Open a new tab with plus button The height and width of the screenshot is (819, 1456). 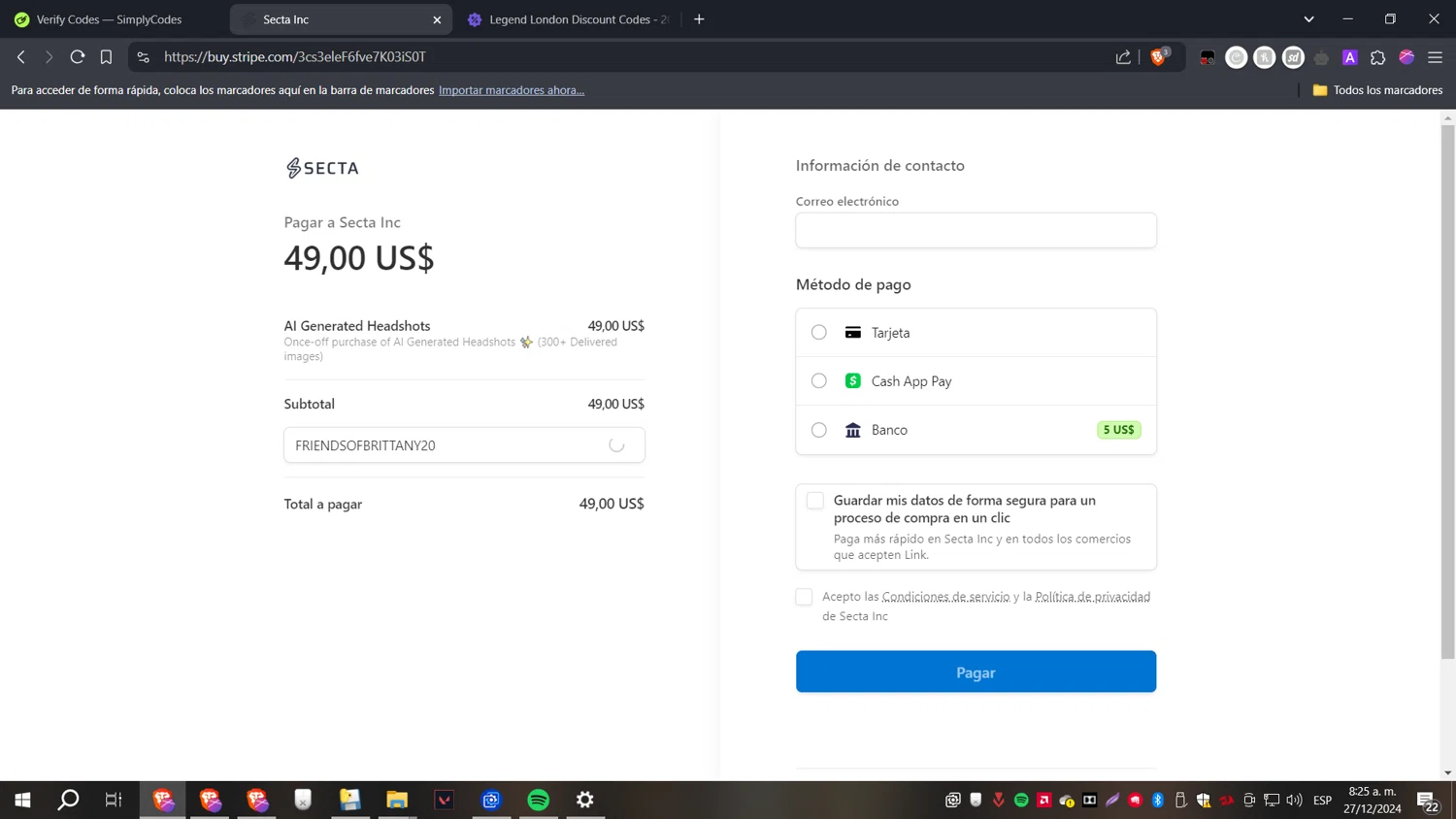pyautogui.click(x=699, y=19)
